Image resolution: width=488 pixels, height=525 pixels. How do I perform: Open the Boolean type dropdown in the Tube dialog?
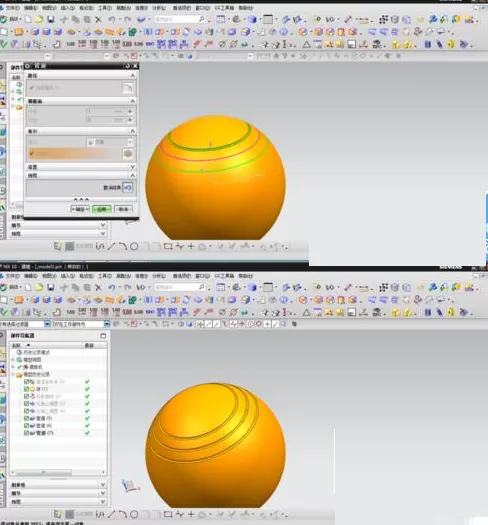(130, 142)
